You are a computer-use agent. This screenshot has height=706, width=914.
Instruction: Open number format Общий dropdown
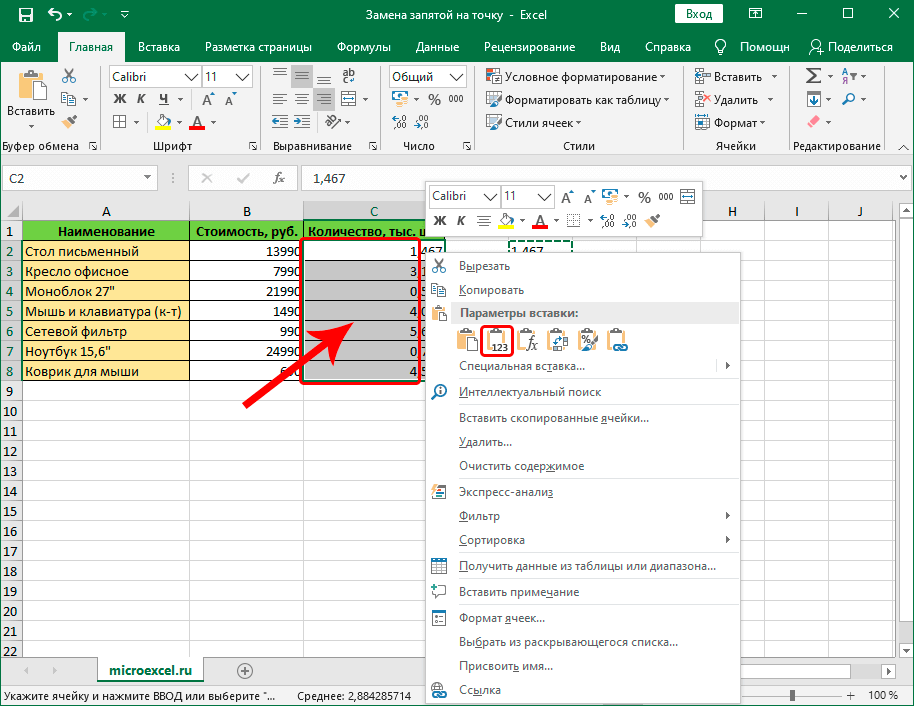click(x=456, y=76)
